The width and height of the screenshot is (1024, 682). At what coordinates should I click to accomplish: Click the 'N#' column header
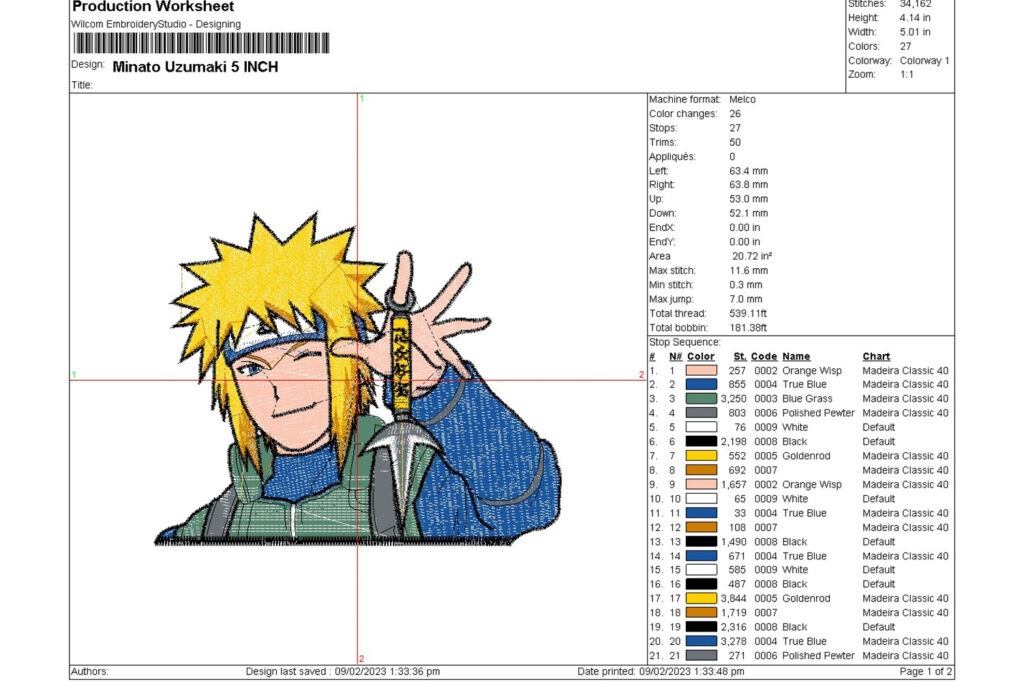tap(675, 357)
